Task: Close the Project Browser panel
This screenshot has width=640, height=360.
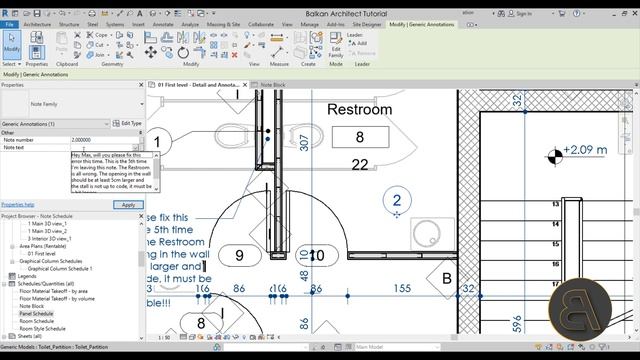Action: coord(141,216)
